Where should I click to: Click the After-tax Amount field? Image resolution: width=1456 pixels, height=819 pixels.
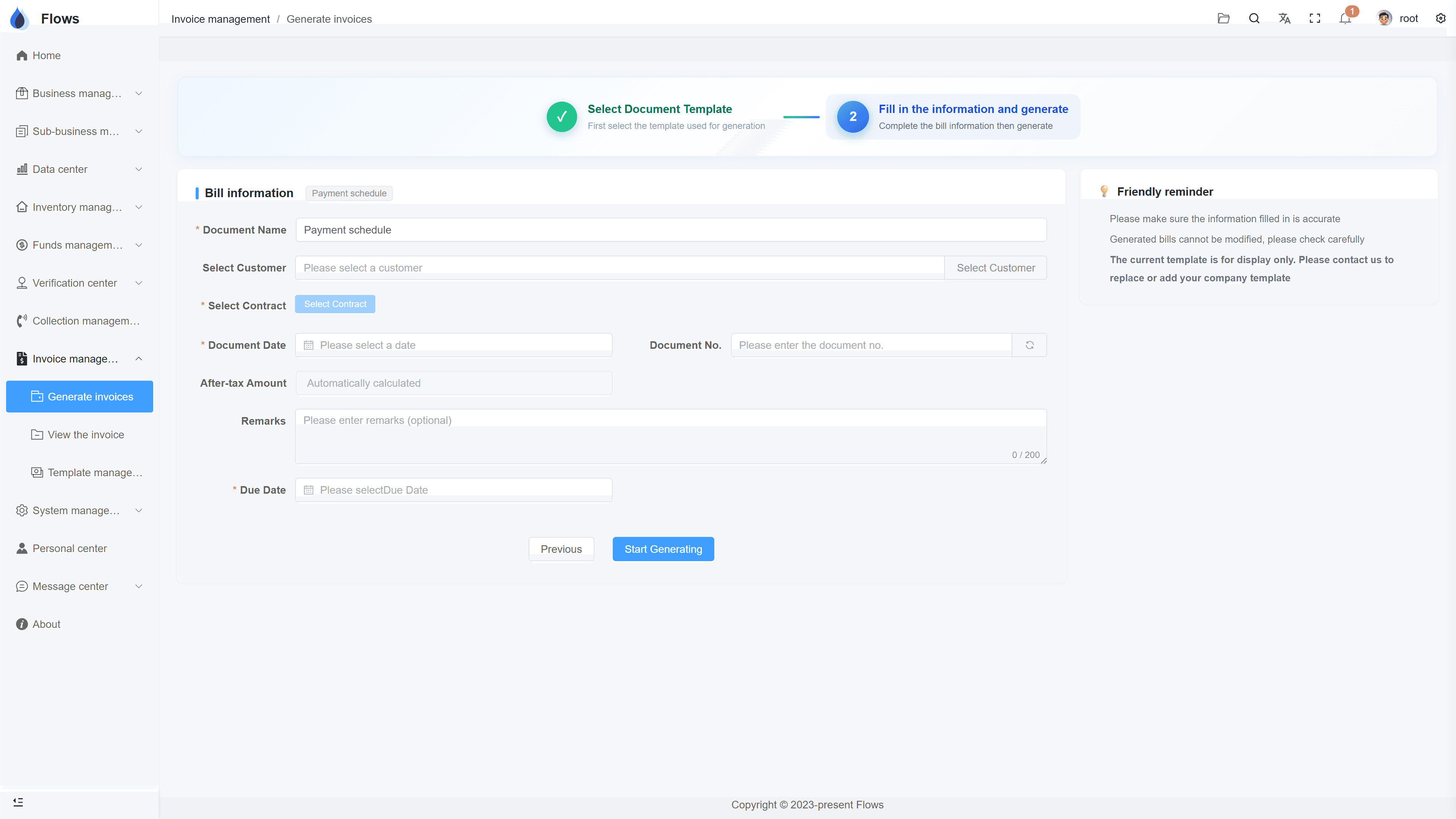click(x=454, y=383)
